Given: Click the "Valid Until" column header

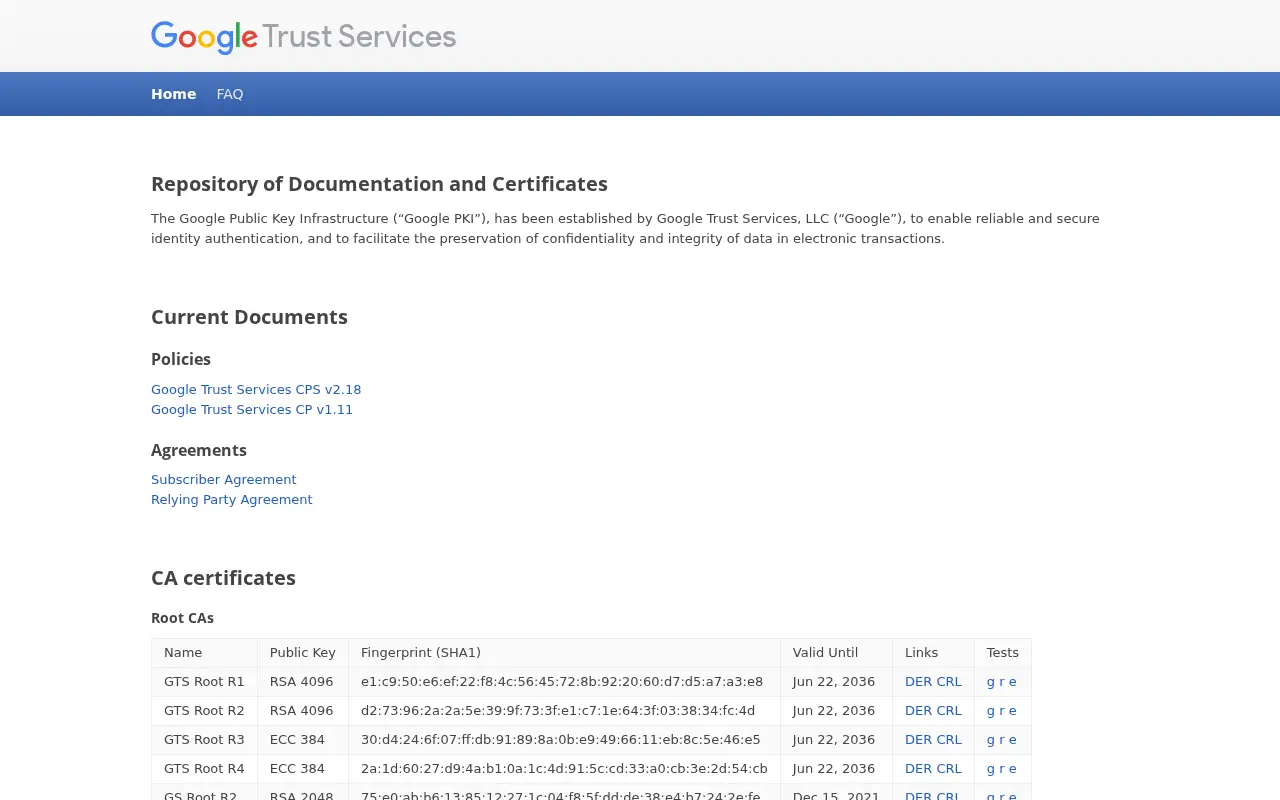Looking at the screenshot, I should coord(836,653).
